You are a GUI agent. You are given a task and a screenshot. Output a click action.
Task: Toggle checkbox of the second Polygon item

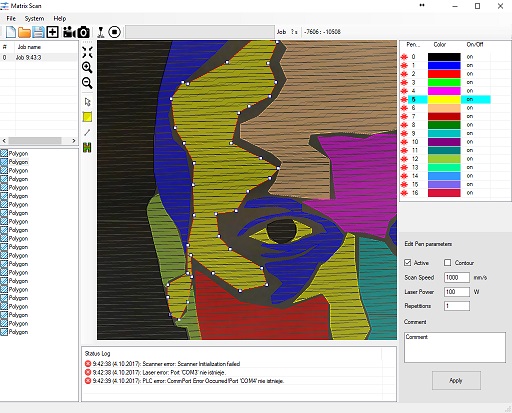coord(4,162)
